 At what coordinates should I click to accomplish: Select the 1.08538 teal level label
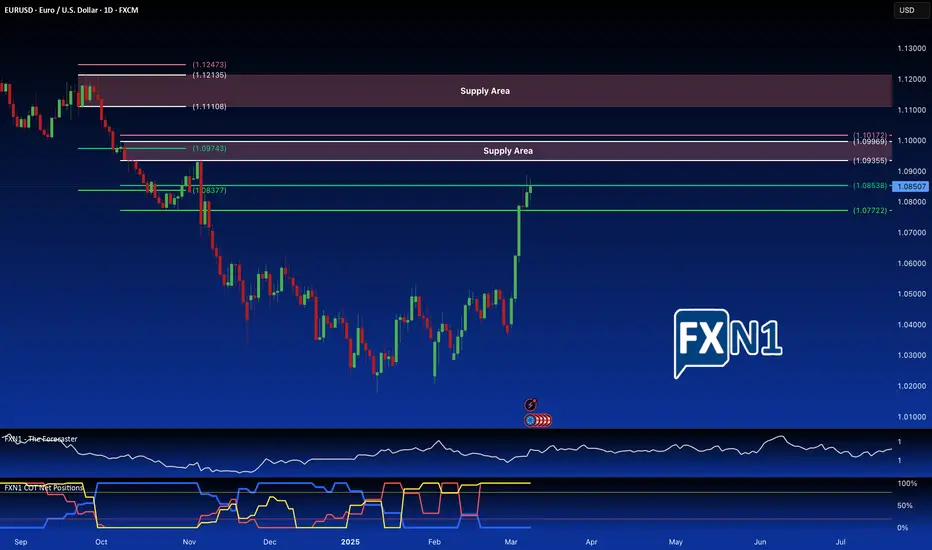tap(870, 186)
